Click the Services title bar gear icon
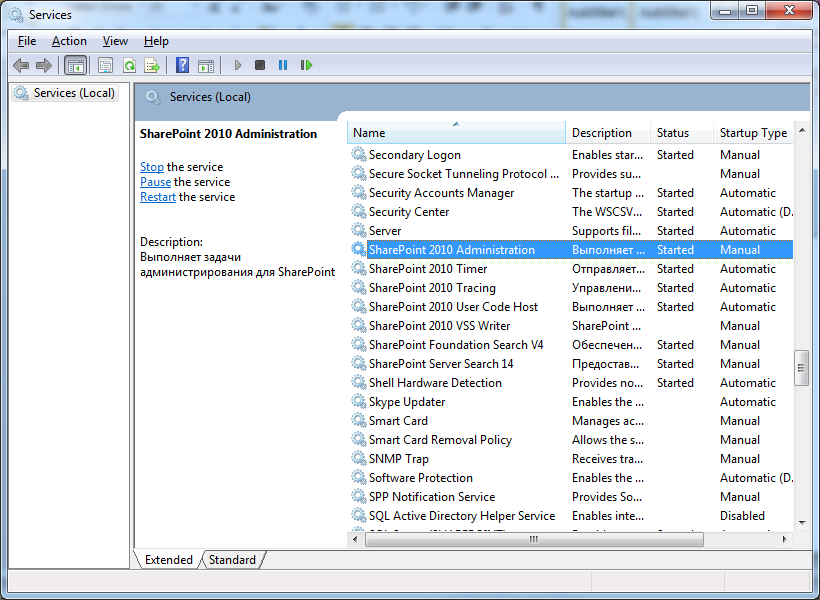The height and width of the screenshot is (600, 820). [16, 15]
